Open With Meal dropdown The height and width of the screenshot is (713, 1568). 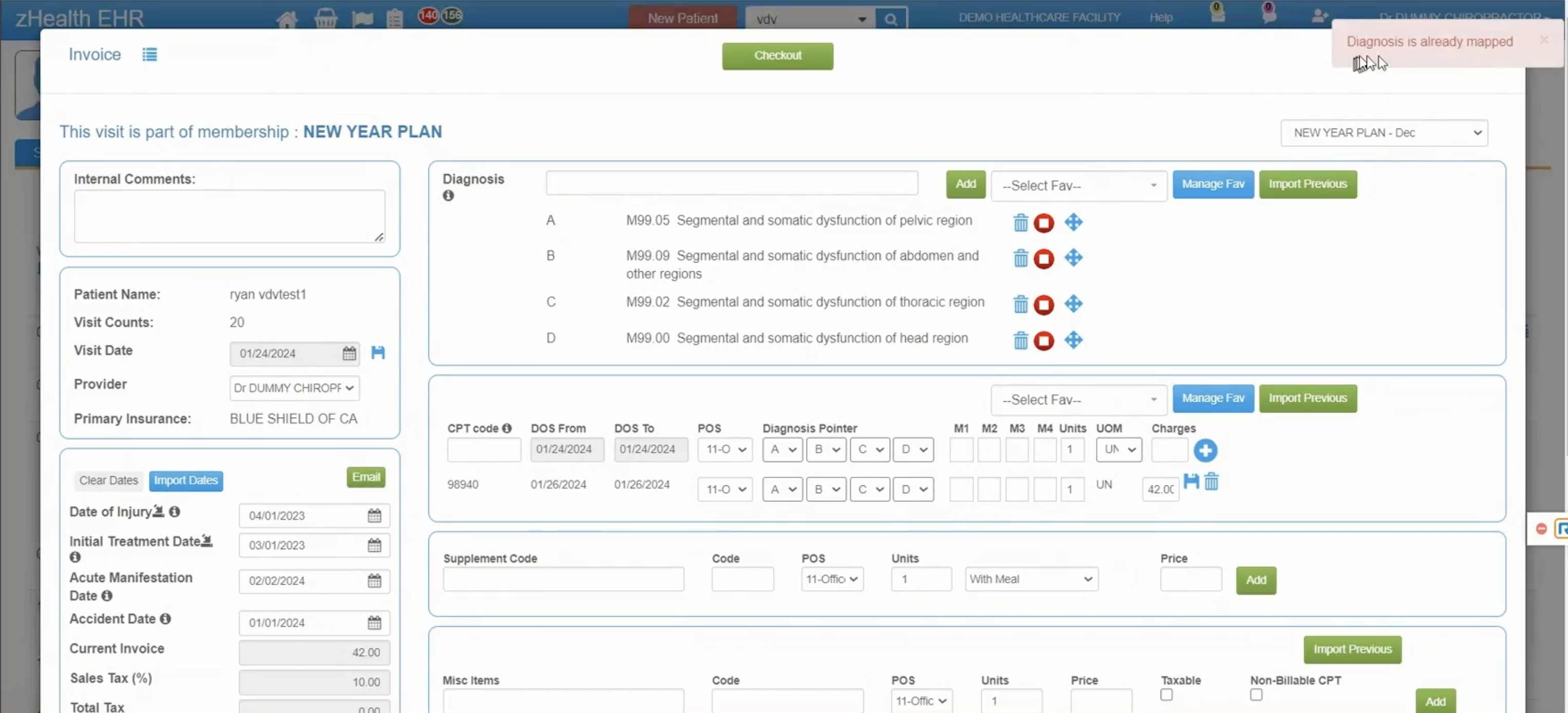pos(1031,578)
